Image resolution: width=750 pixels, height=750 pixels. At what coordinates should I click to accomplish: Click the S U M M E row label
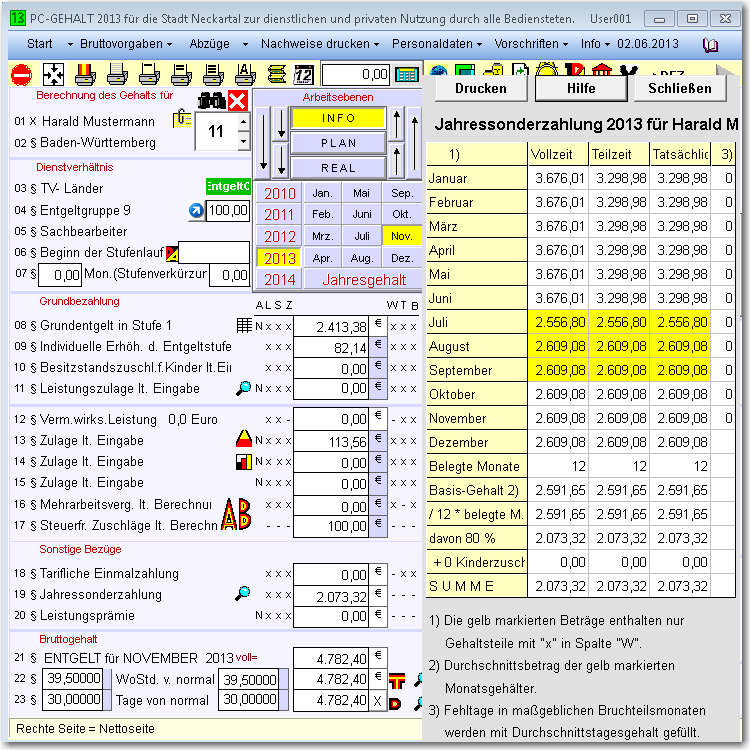(x=476, y=586)
